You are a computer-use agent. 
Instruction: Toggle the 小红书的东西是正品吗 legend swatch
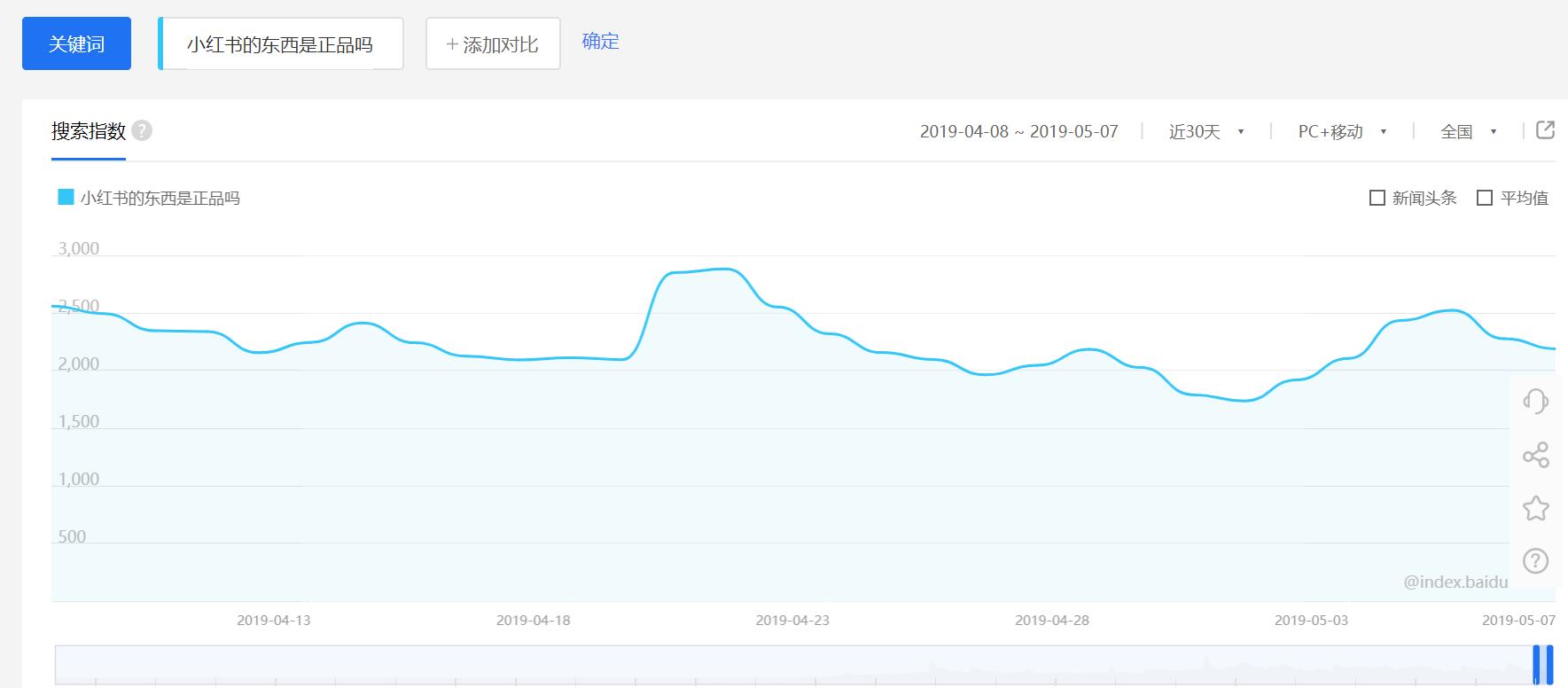pos(66,197)
